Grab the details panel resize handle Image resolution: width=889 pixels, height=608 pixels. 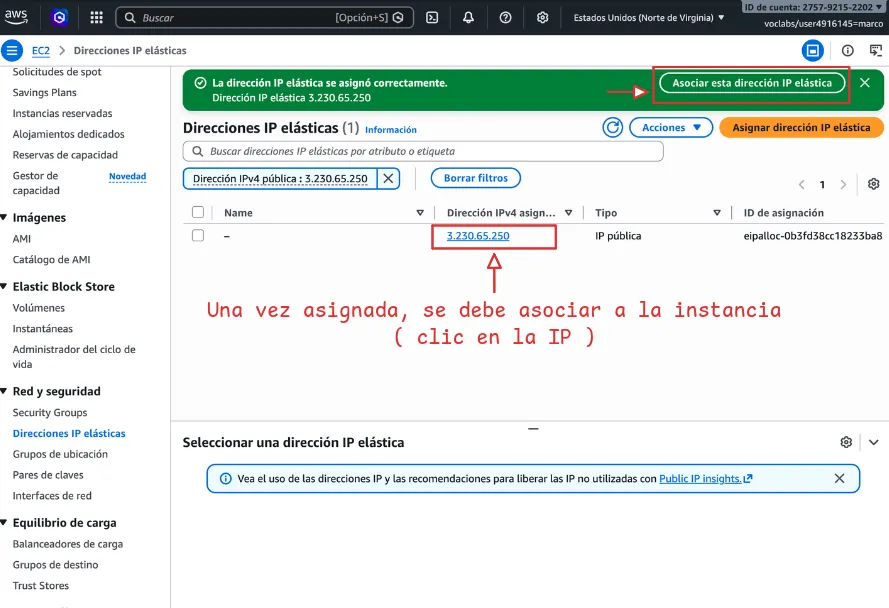click(533, 429)
